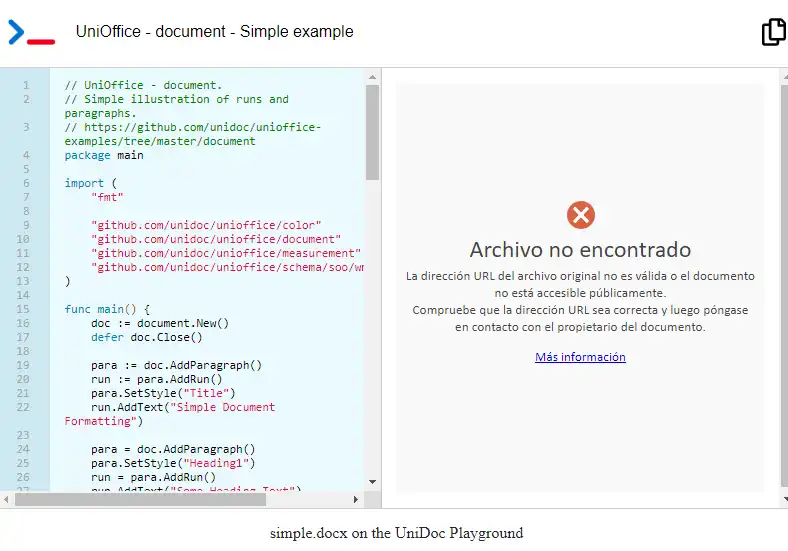
Task: Click the horizontal scrollbar left arrow
Action: 6,499
